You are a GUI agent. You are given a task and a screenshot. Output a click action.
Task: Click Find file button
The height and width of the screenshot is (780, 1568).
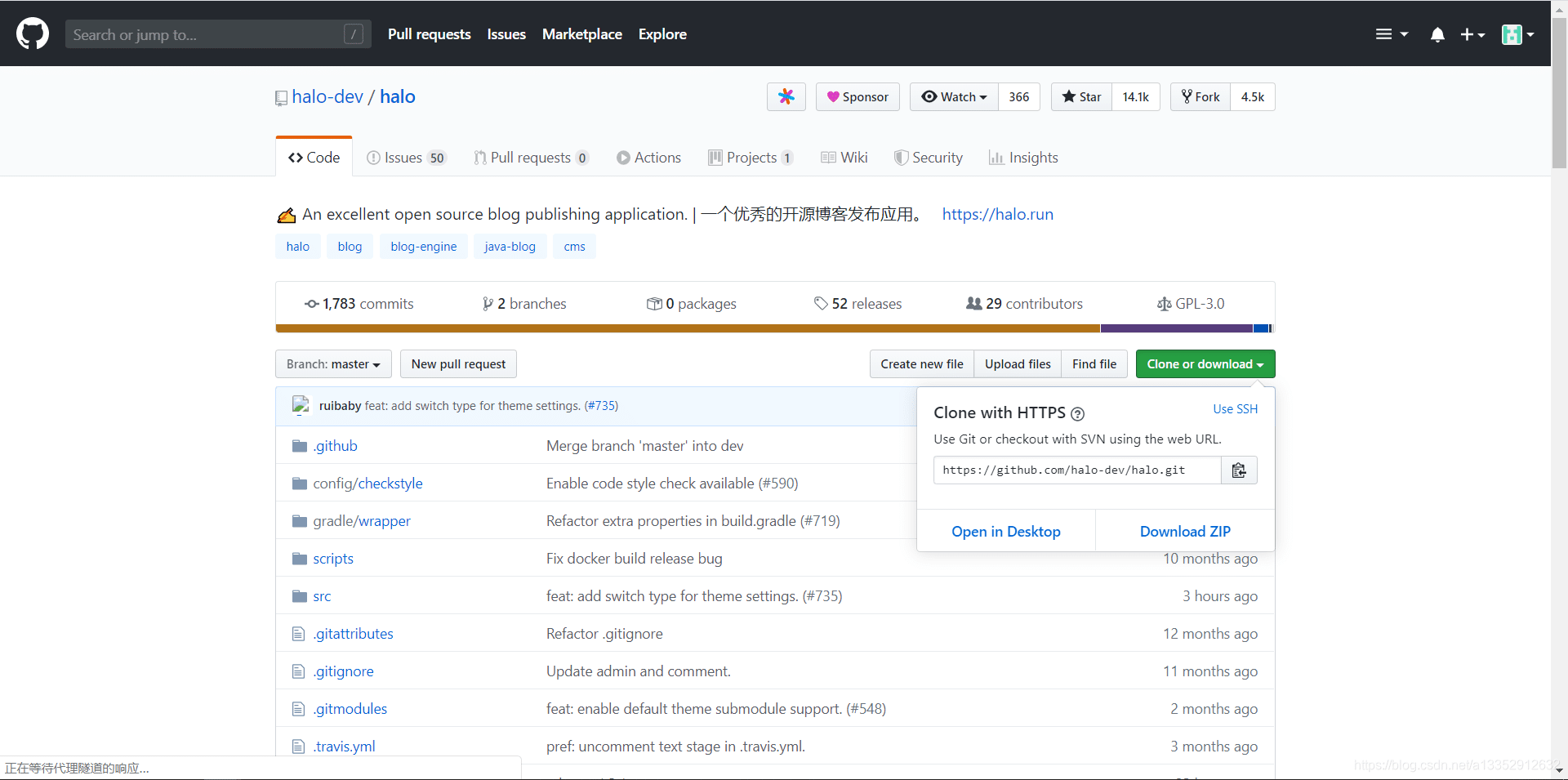click(1094, 364)
